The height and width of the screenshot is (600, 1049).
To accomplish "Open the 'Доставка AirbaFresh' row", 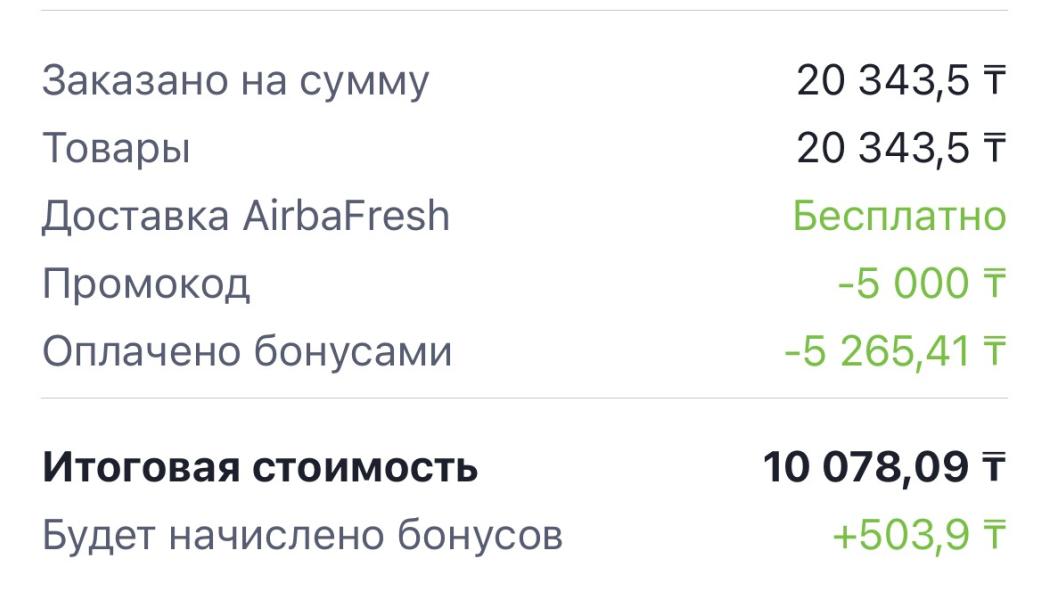I will pyautogui.click(x=524, y=215).
